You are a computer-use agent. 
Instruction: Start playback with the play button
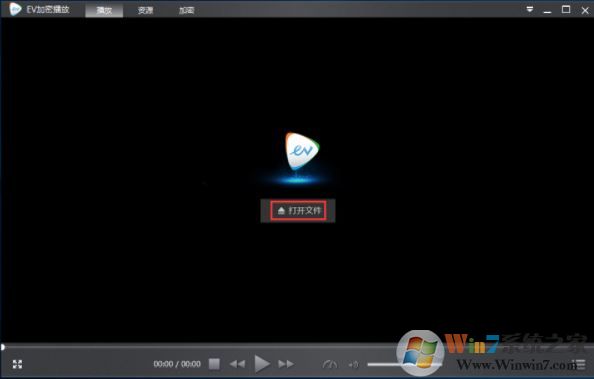click(x=262, y=364)
